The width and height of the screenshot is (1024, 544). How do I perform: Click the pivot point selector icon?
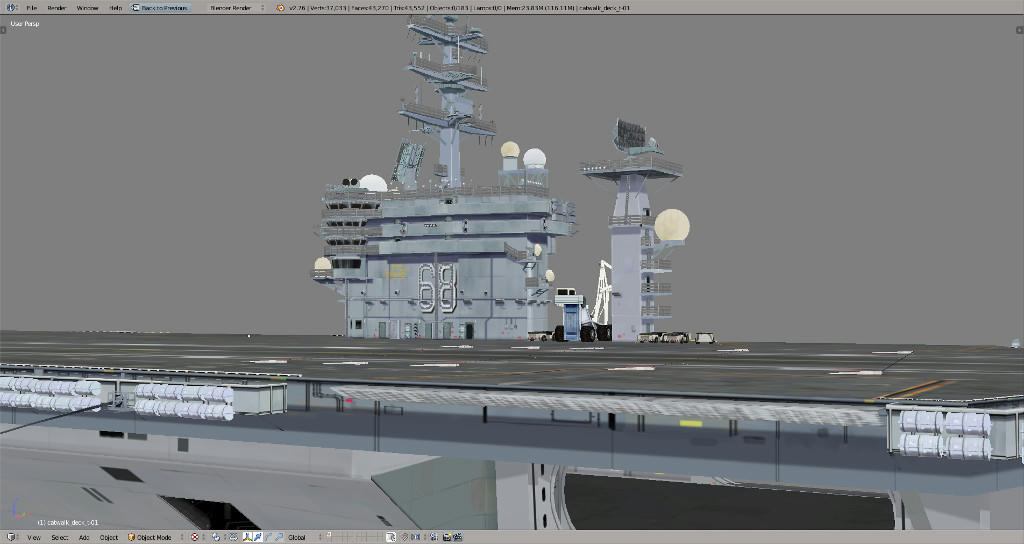pos(216,537)
